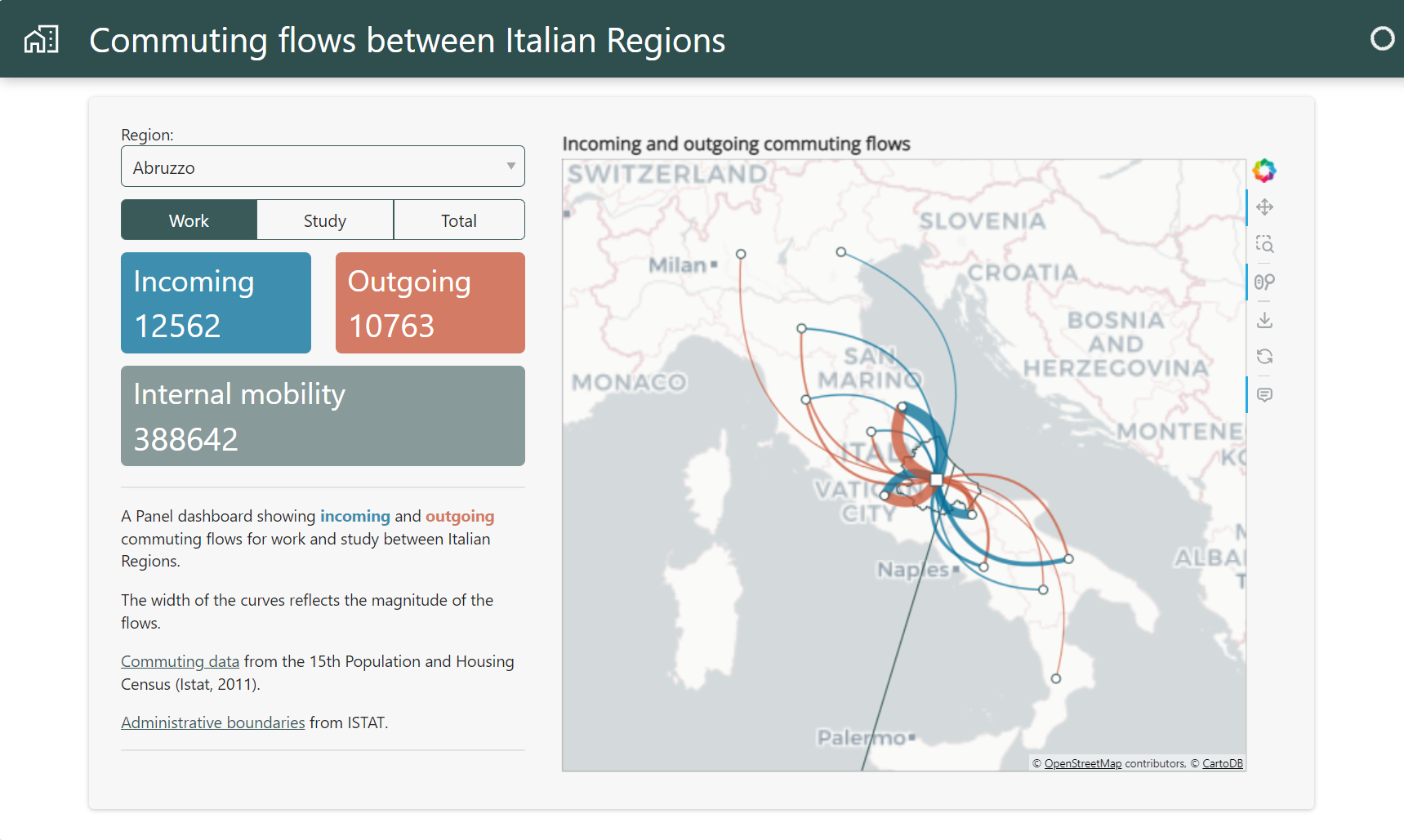Select the Work radio button

[x=189, y=220]
